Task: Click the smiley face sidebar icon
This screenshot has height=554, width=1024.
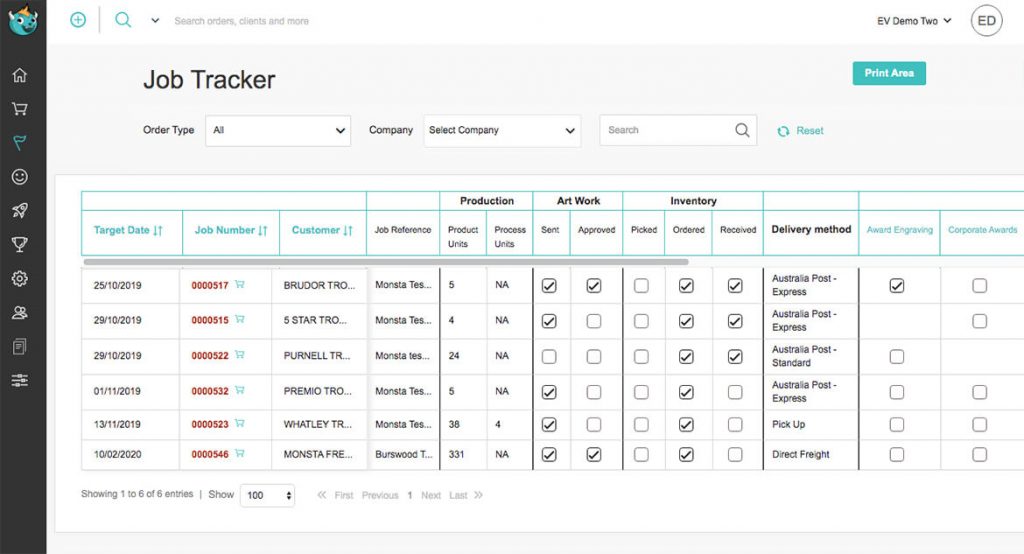Action: pos(20,176)
